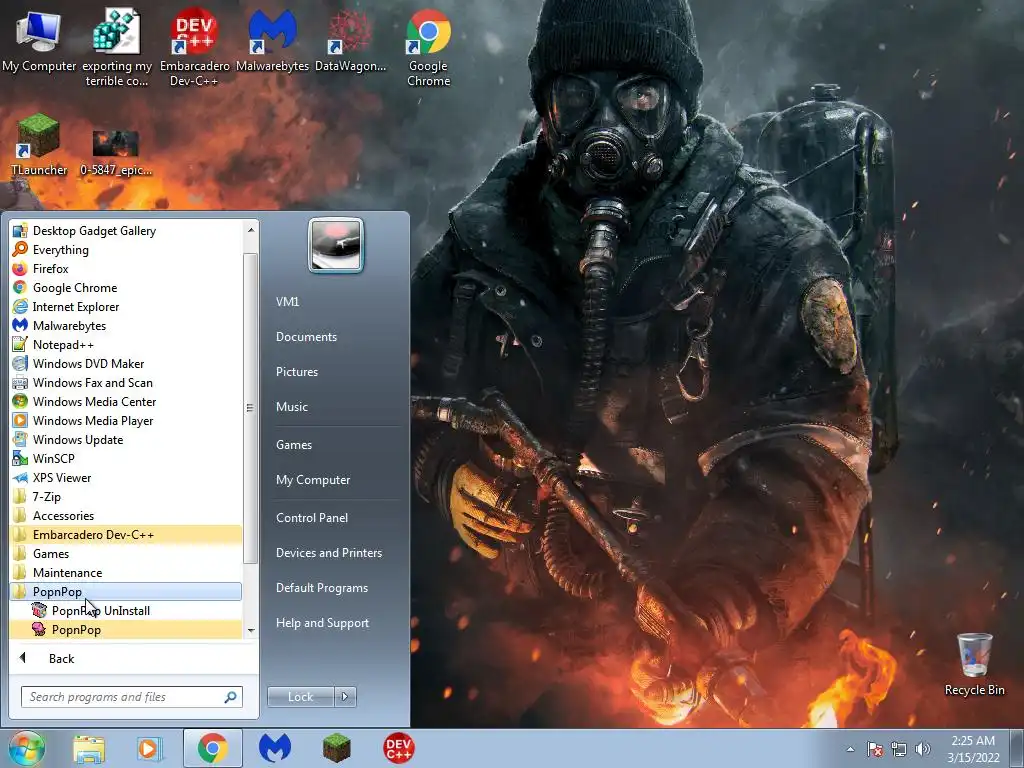This screenshot has width=1024, height=768.
Task: Launch Malwarebytes from the Start menu list
Action: 126,325
